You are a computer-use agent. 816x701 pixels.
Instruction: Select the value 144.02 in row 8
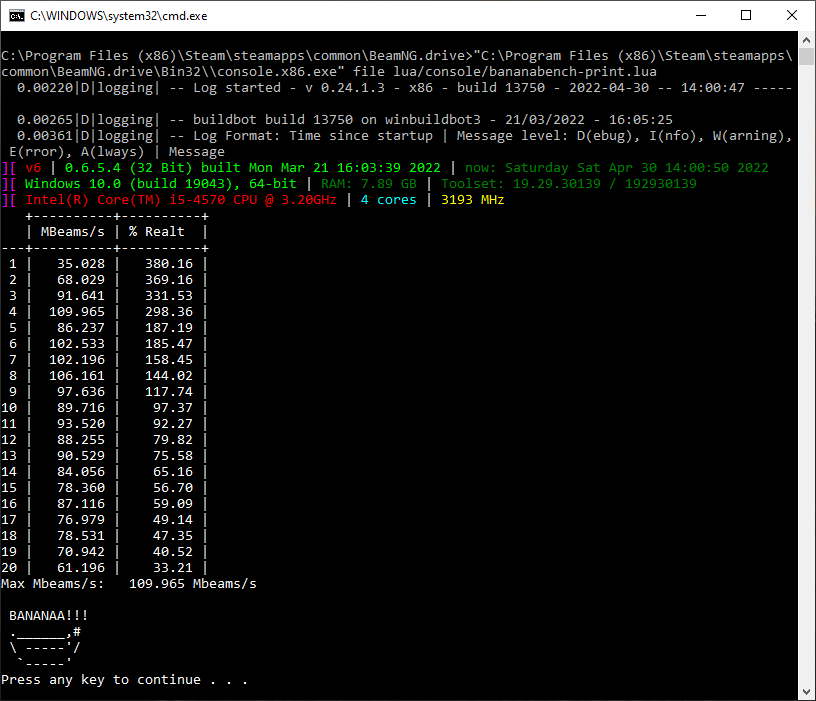coord(169,376)
